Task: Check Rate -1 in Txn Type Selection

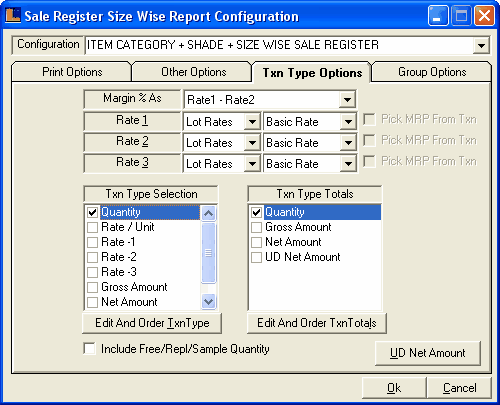Action: point(92,243)
